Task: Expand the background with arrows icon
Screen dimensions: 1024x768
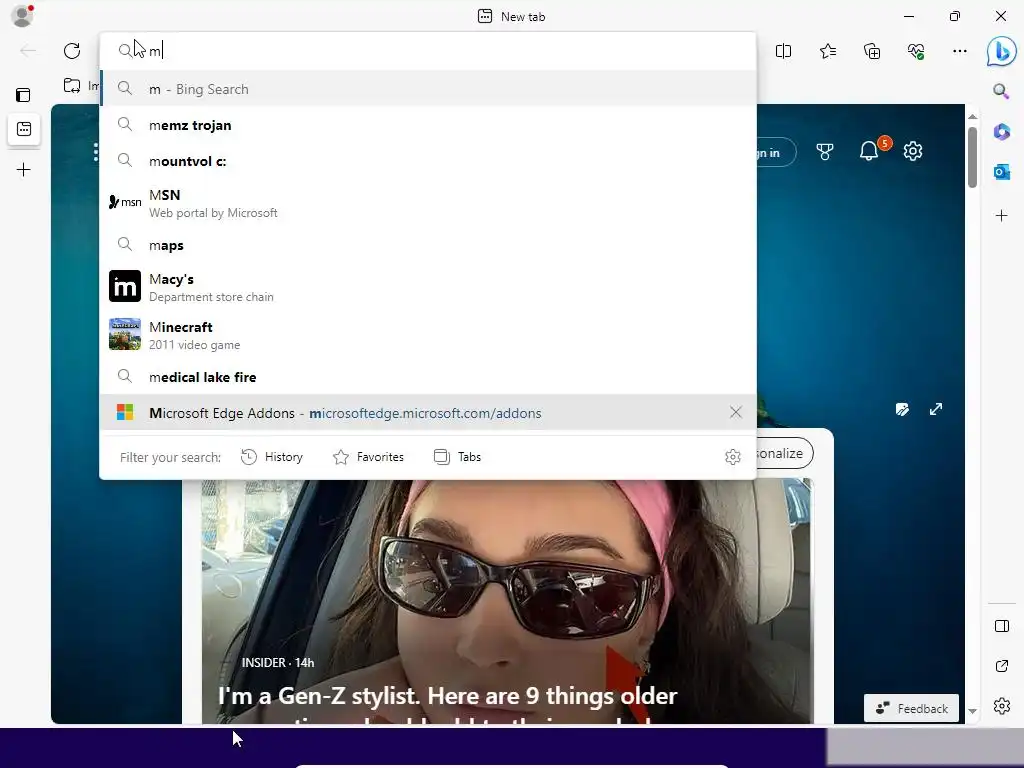Action: click(936, 409)
